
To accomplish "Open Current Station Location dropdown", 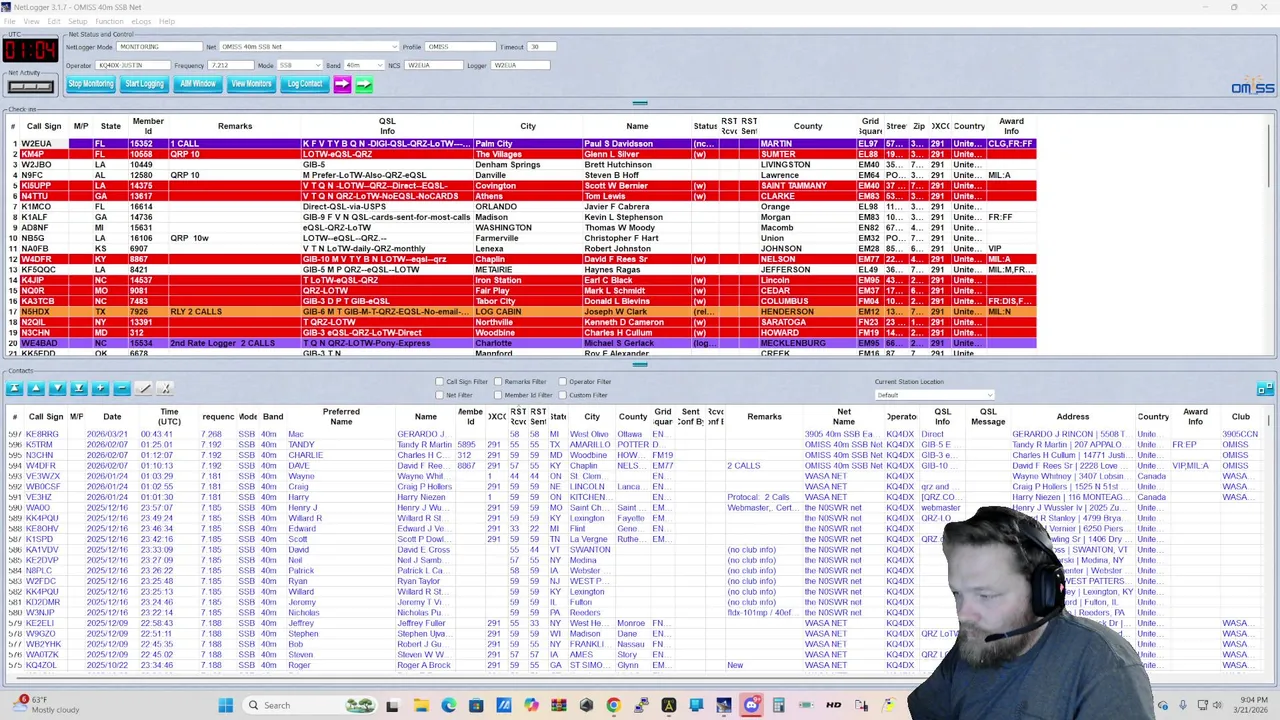I will (935, 395).
